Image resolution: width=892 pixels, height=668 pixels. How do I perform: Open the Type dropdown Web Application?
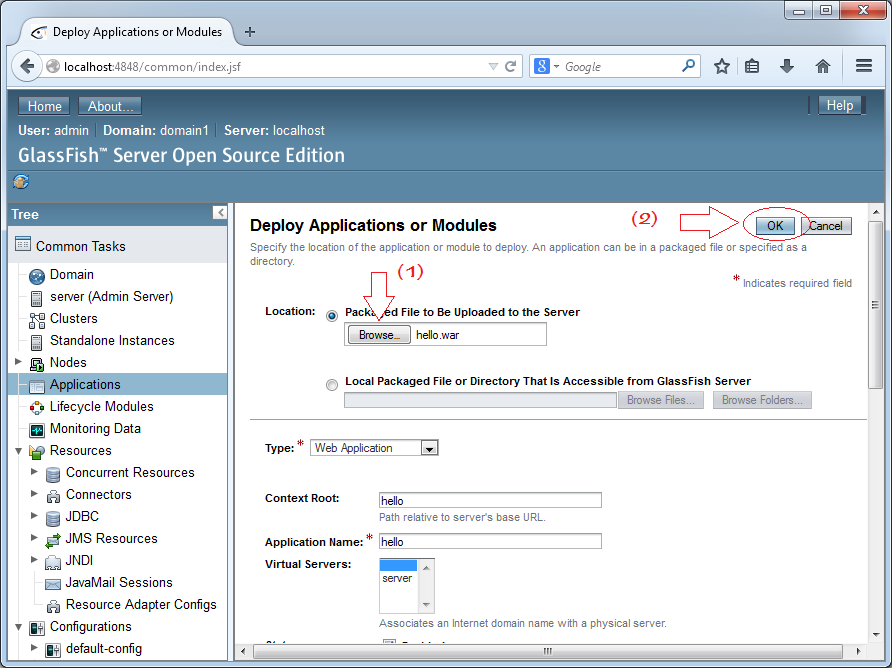click(374, 448)
